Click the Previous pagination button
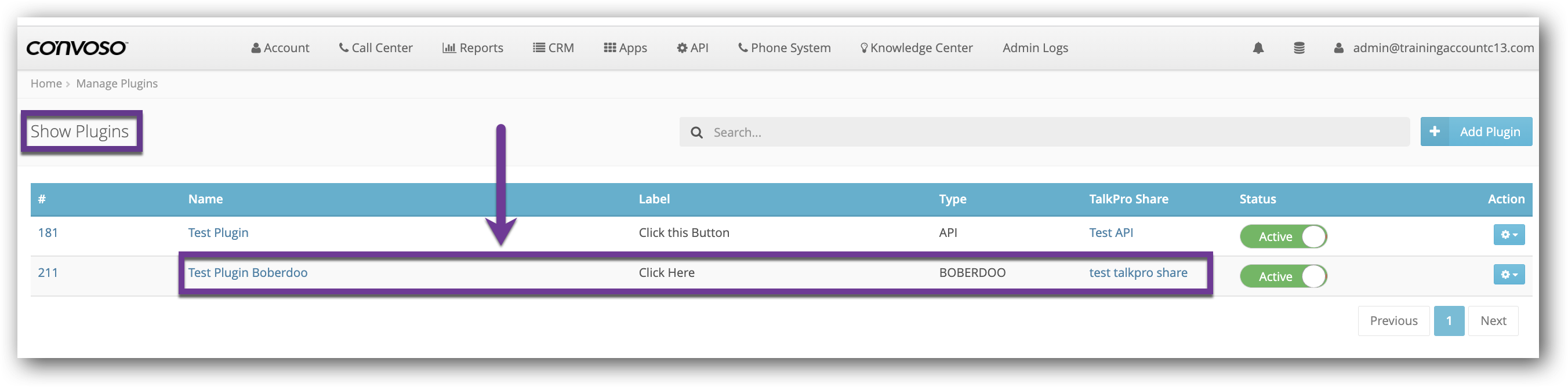The height and width of the screenshot is (387, 1568). click(1393, 321)
